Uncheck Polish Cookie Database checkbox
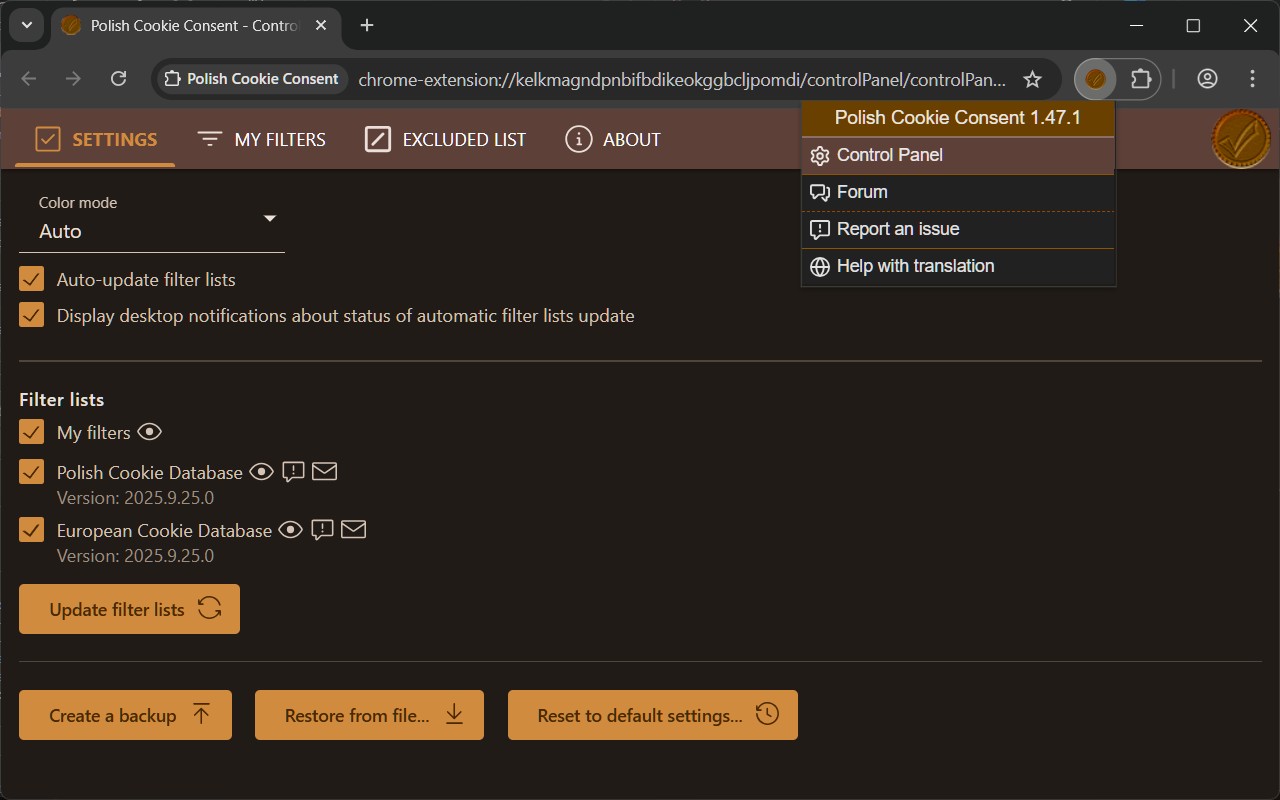This screenshot has width=1280, height=800. [32, 472]
